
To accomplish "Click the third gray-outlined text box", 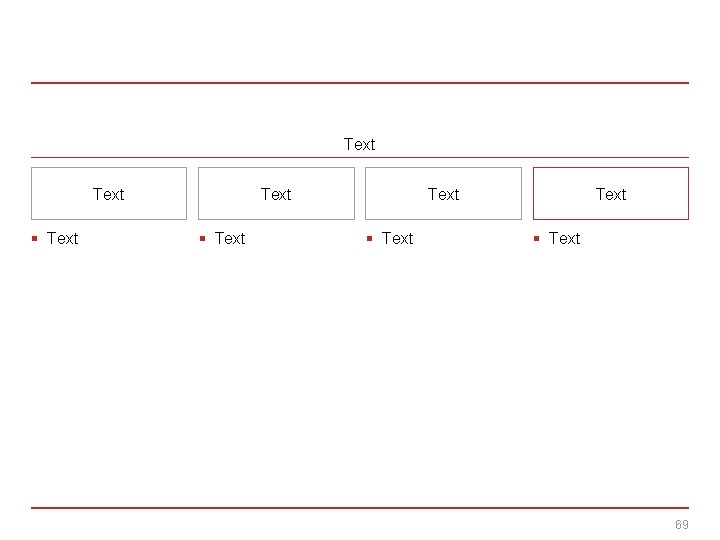I will click(443, 194).
